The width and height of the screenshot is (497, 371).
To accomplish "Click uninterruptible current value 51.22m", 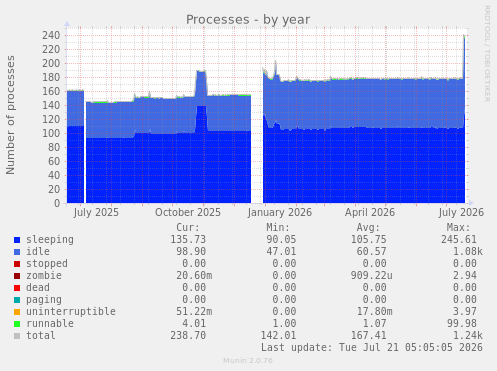I will 194,312.
